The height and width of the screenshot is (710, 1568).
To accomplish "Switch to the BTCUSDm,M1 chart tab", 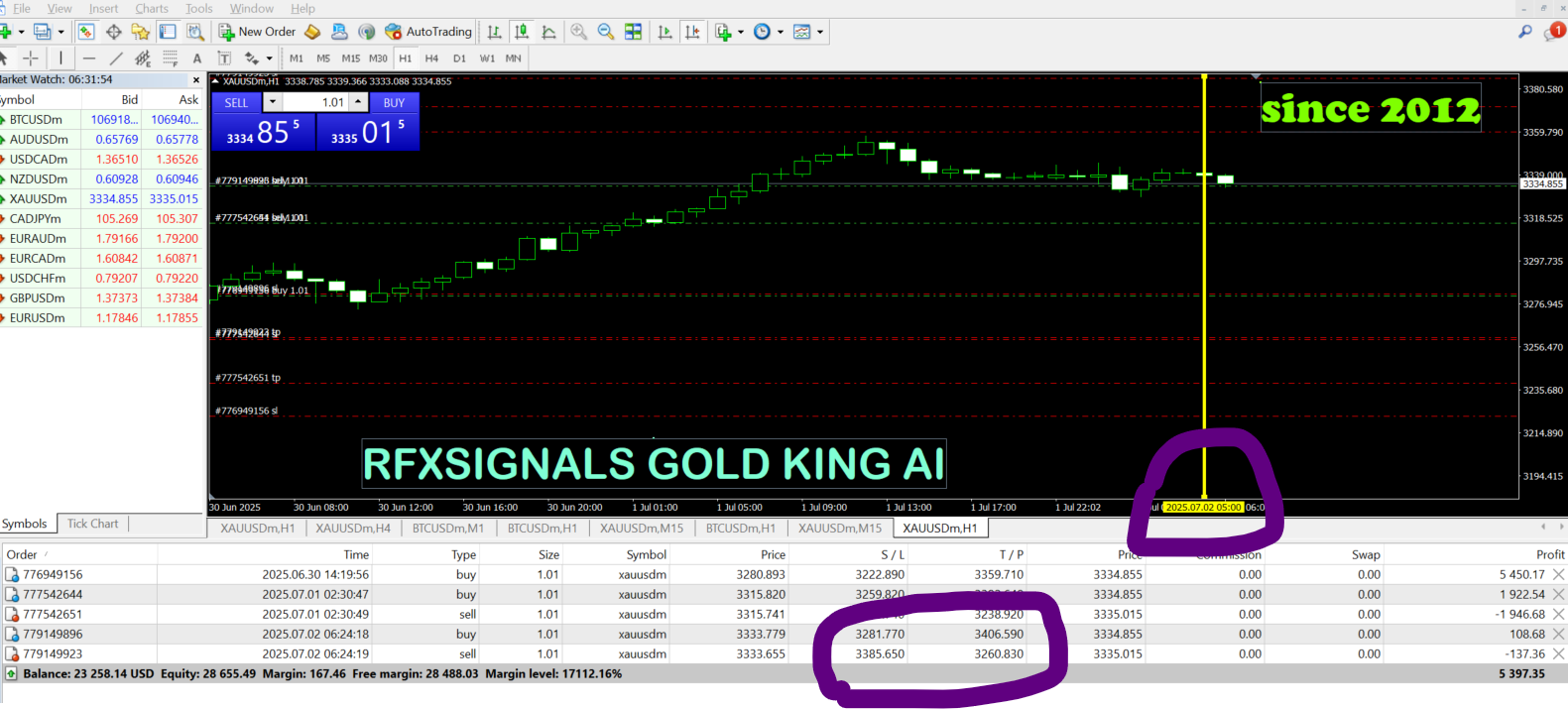I will pyautogui.click(x=448, y=529).
